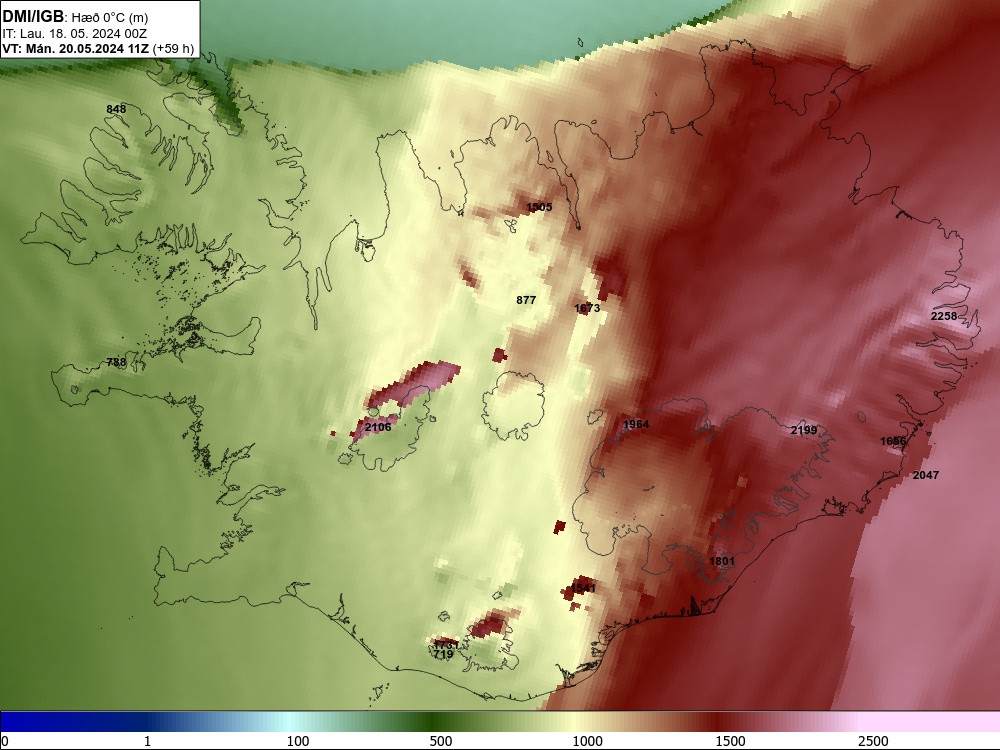Viewport: 1000px width, 750px height.
Task: Click the 100 tick label on color scale
Action: (298, 741)
